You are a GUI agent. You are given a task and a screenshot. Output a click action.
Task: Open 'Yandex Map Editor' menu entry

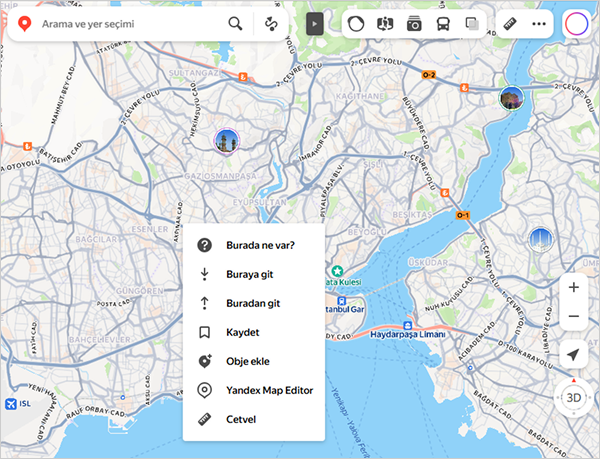tap(254, 391)
